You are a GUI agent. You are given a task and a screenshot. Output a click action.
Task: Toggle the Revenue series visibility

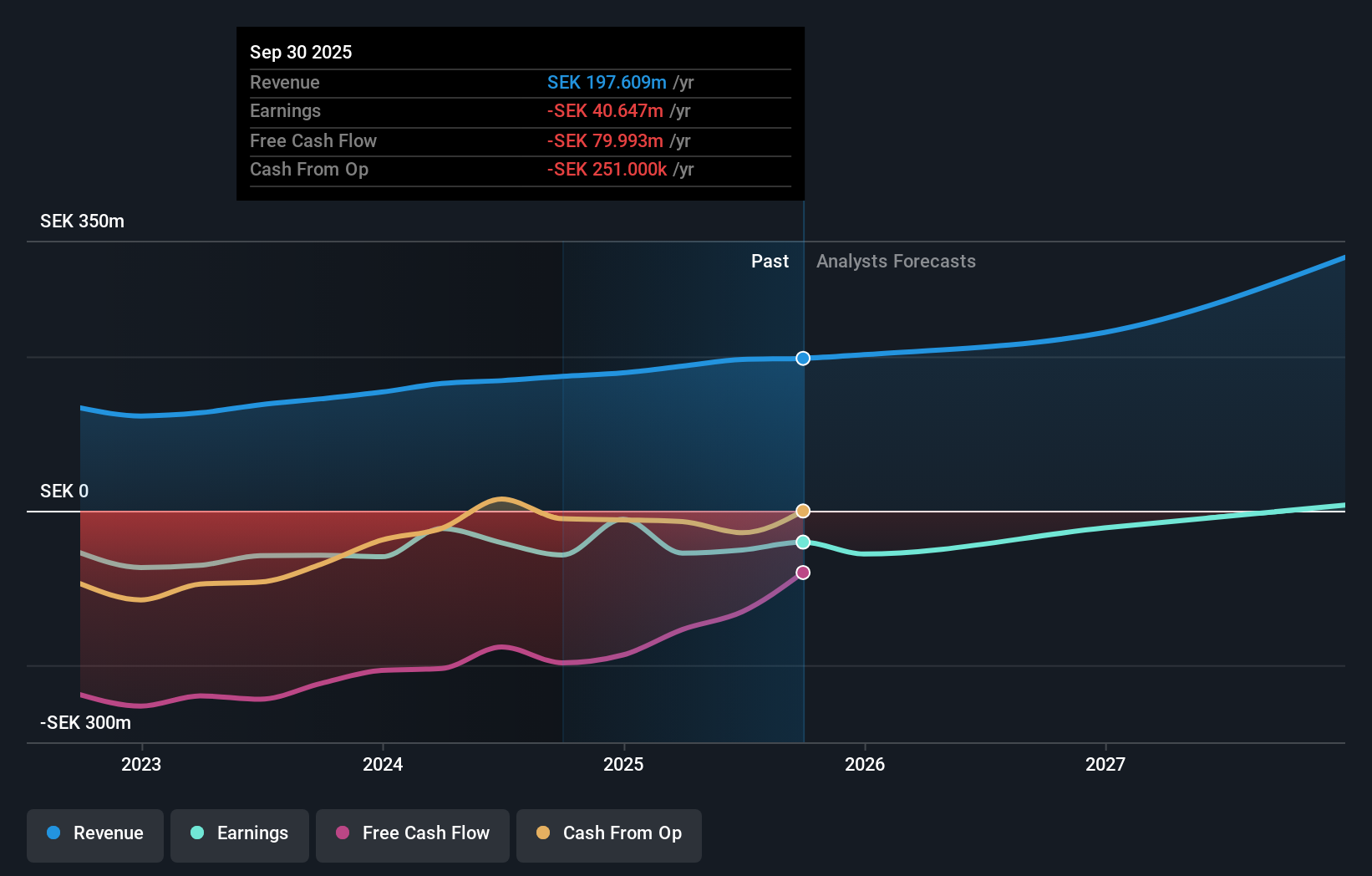tap(94, 834)
